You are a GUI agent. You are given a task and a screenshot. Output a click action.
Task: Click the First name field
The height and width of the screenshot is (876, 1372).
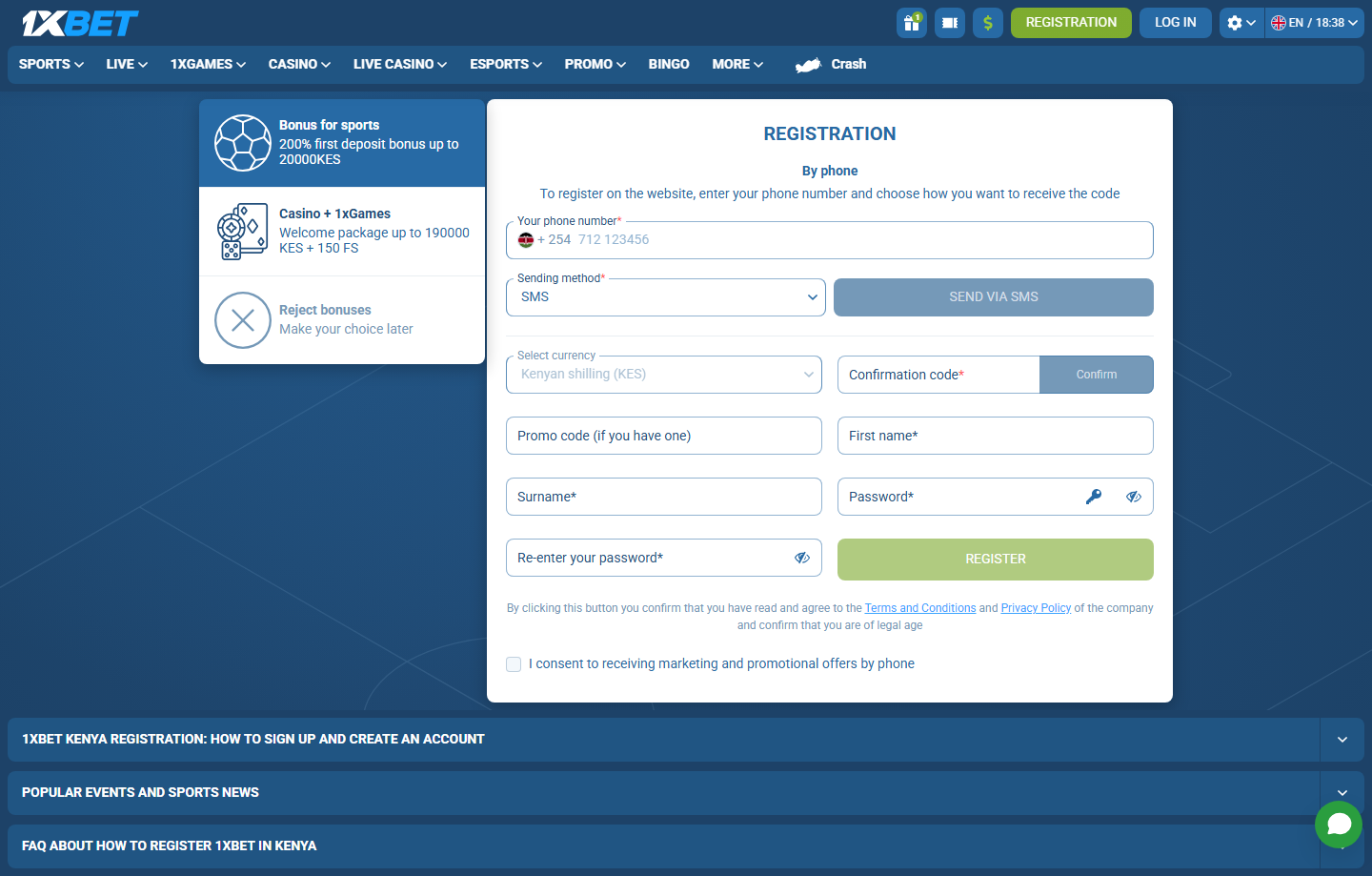coord(996,436)
